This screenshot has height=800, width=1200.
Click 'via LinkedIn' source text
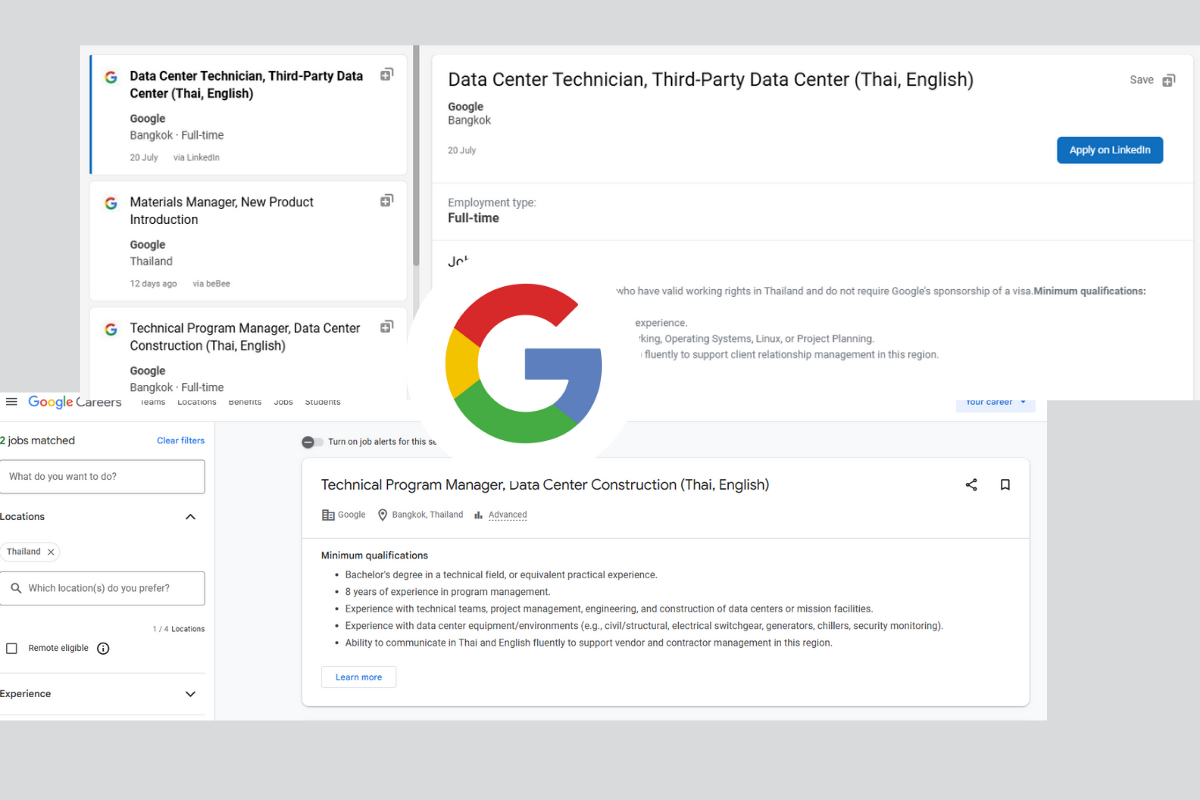[196, 158]
